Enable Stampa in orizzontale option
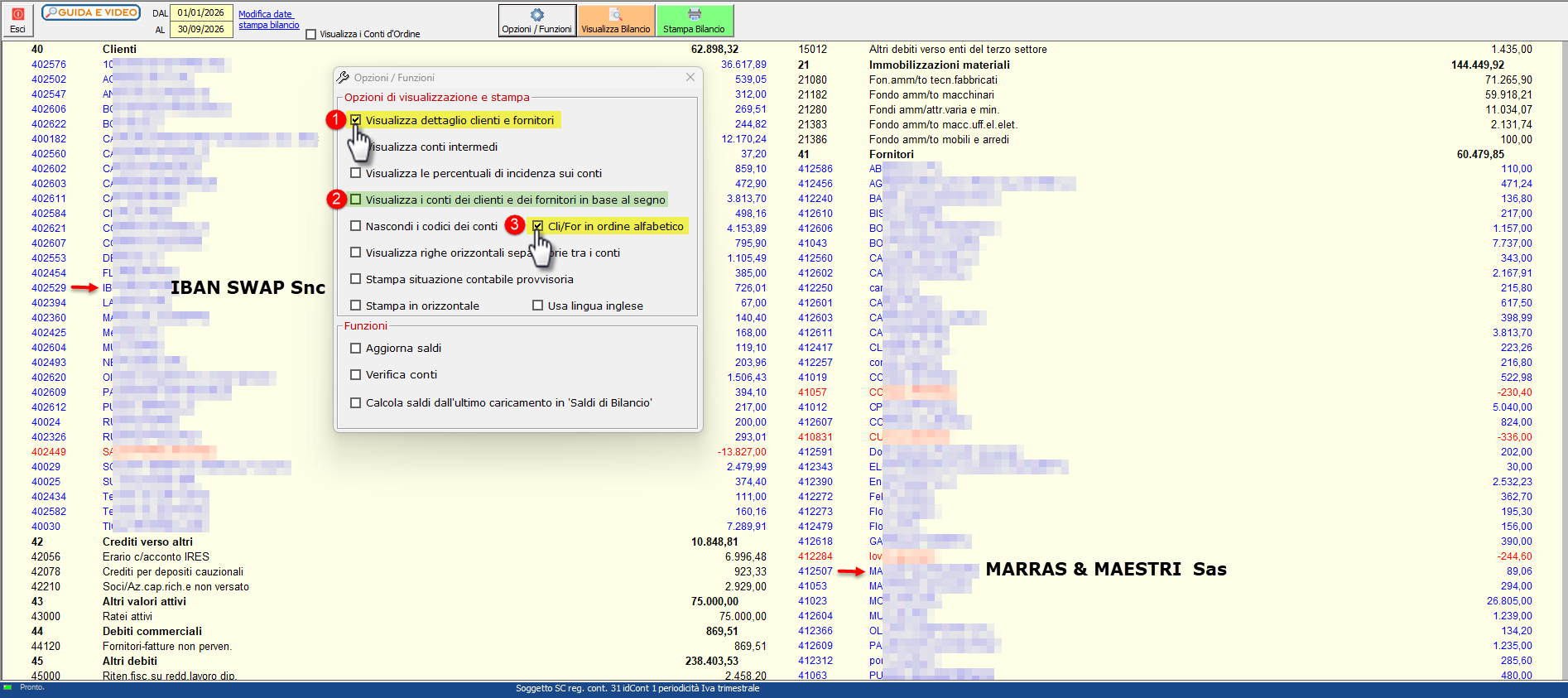This screenshot has height=698, width=1568. [x=356, y=306]
